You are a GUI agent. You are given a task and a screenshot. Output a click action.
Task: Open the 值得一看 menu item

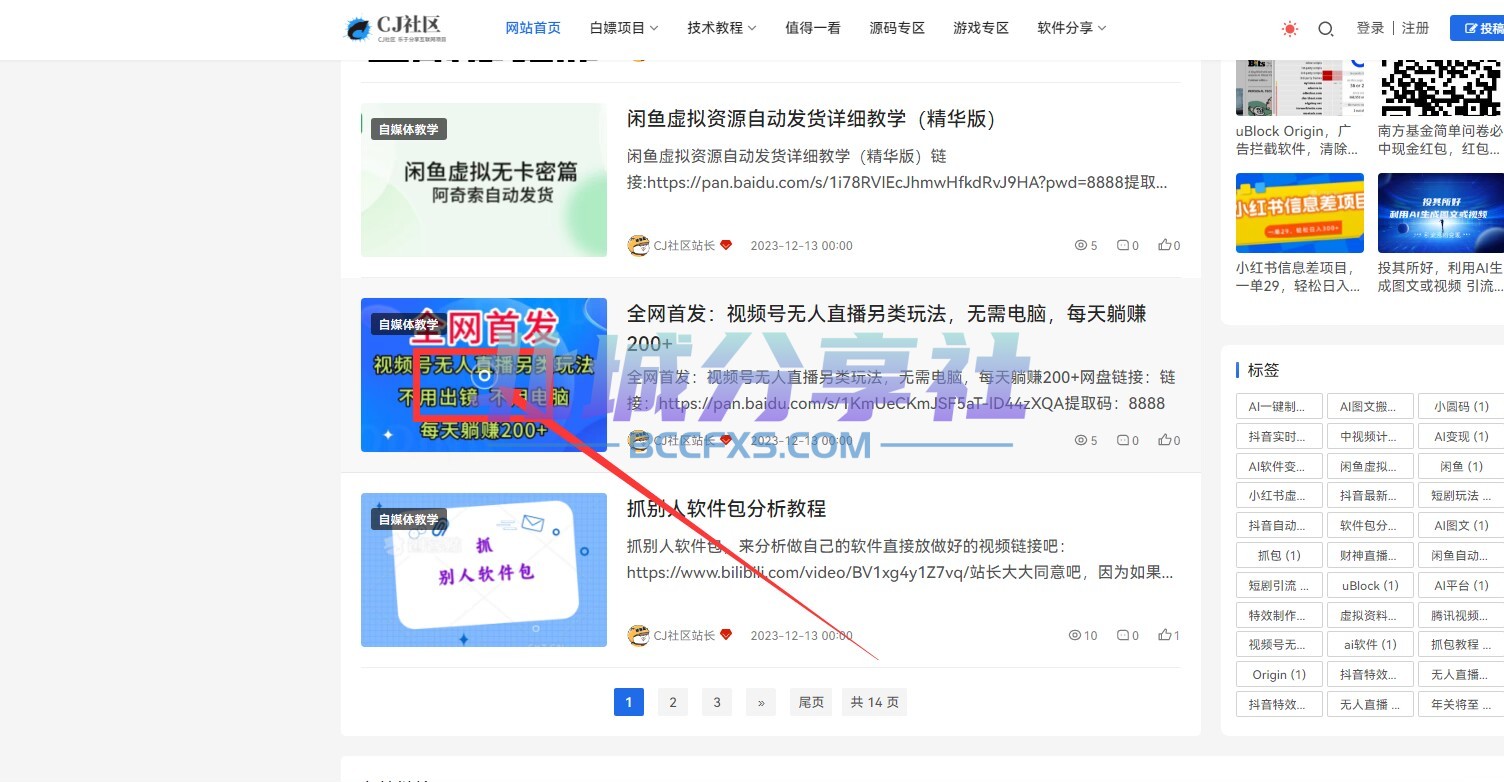pyautogui.click(x=813, y=28)
